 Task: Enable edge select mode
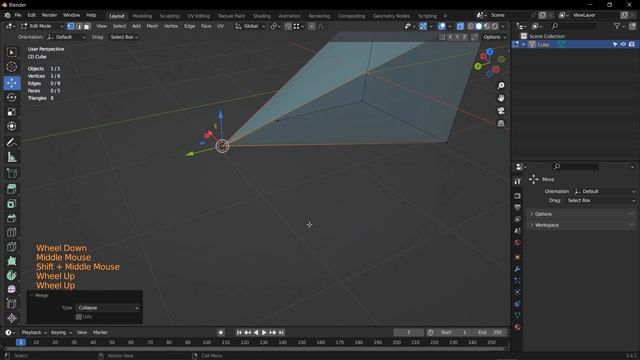click(x=79, y=26)
